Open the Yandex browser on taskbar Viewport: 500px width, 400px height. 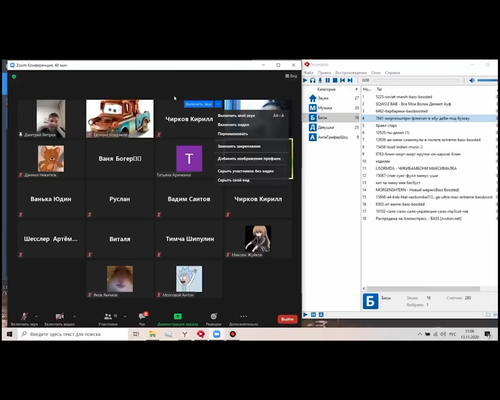[184, 334]
